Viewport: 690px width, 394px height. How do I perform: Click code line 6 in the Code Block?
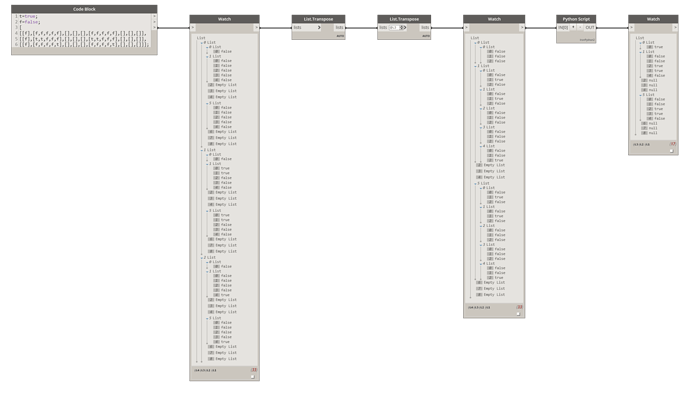tap(84, 44)
